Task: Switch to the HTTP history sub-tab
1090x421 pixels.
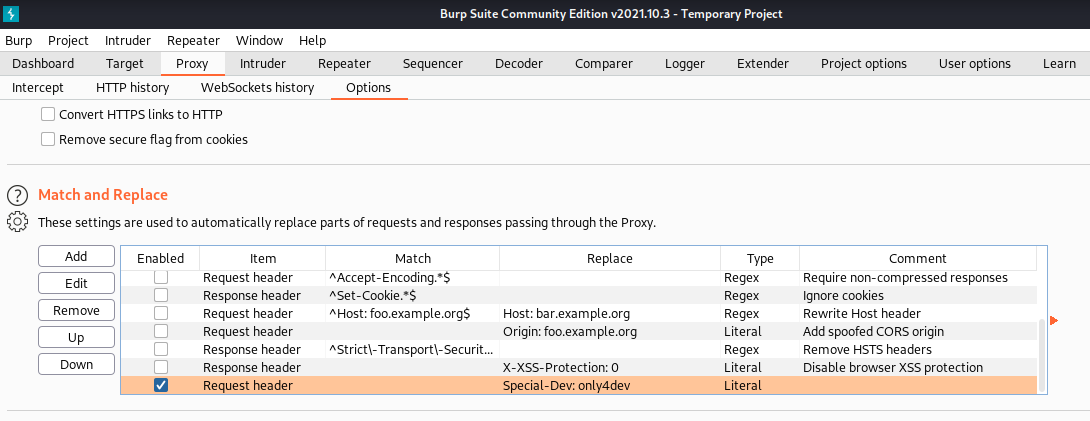Action: pyautogui.click(x=132, y=87)
